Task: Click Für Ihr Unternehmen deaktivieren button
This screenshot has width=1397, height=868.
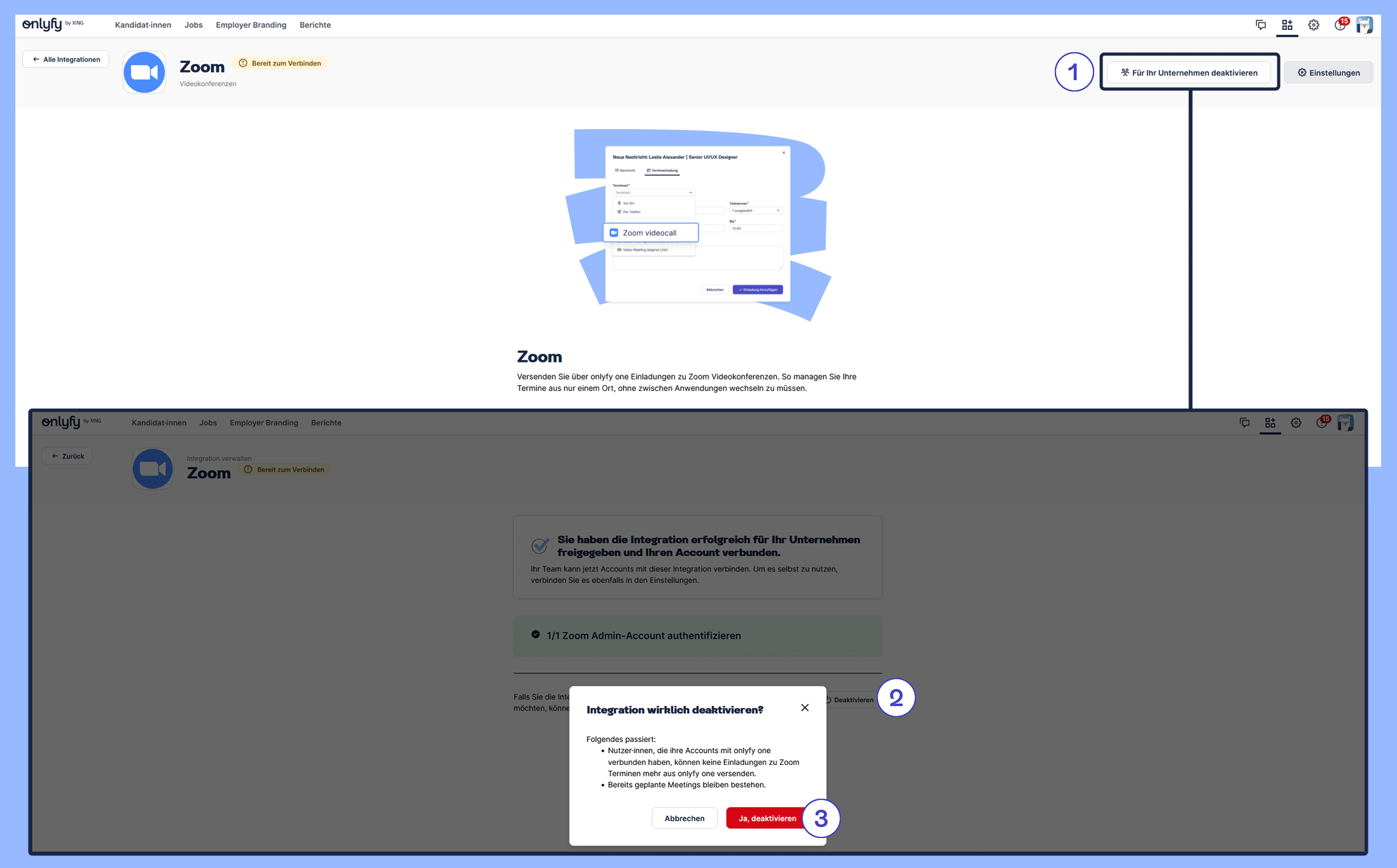Action: click(x=1188, y=72)
